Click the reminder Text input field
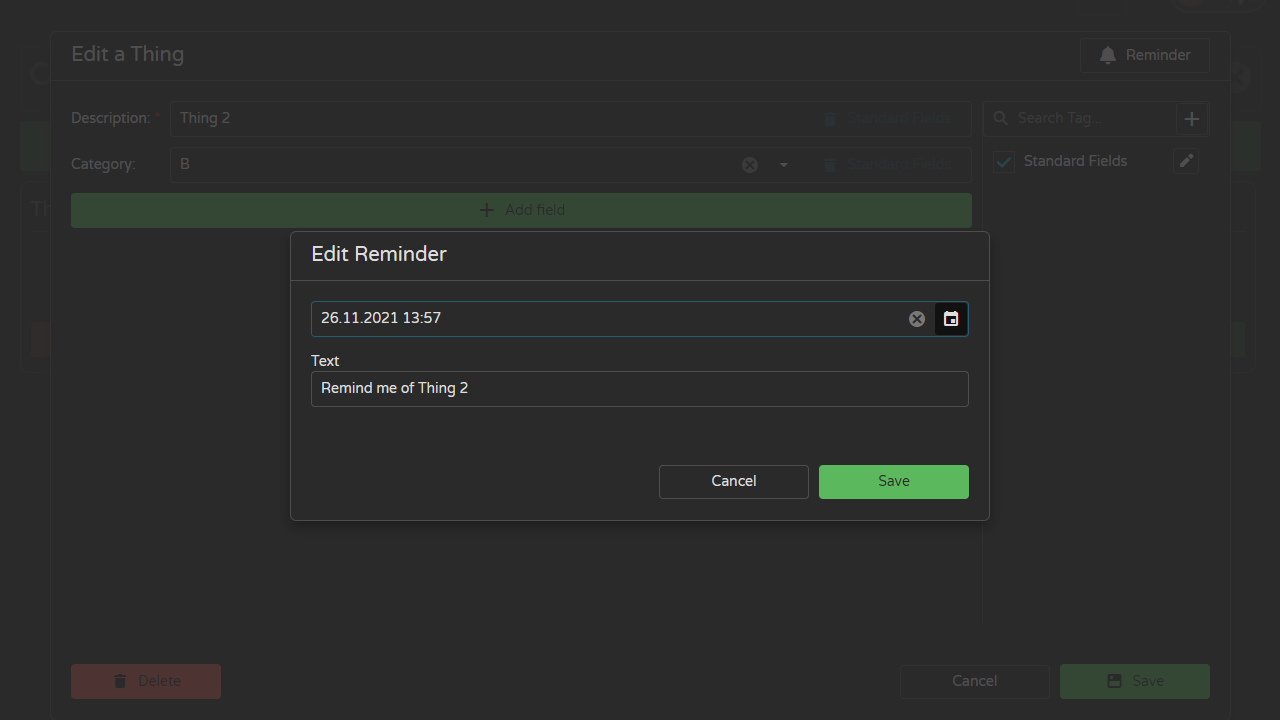This screenshot has width=1280, height=720. [640, 389]
